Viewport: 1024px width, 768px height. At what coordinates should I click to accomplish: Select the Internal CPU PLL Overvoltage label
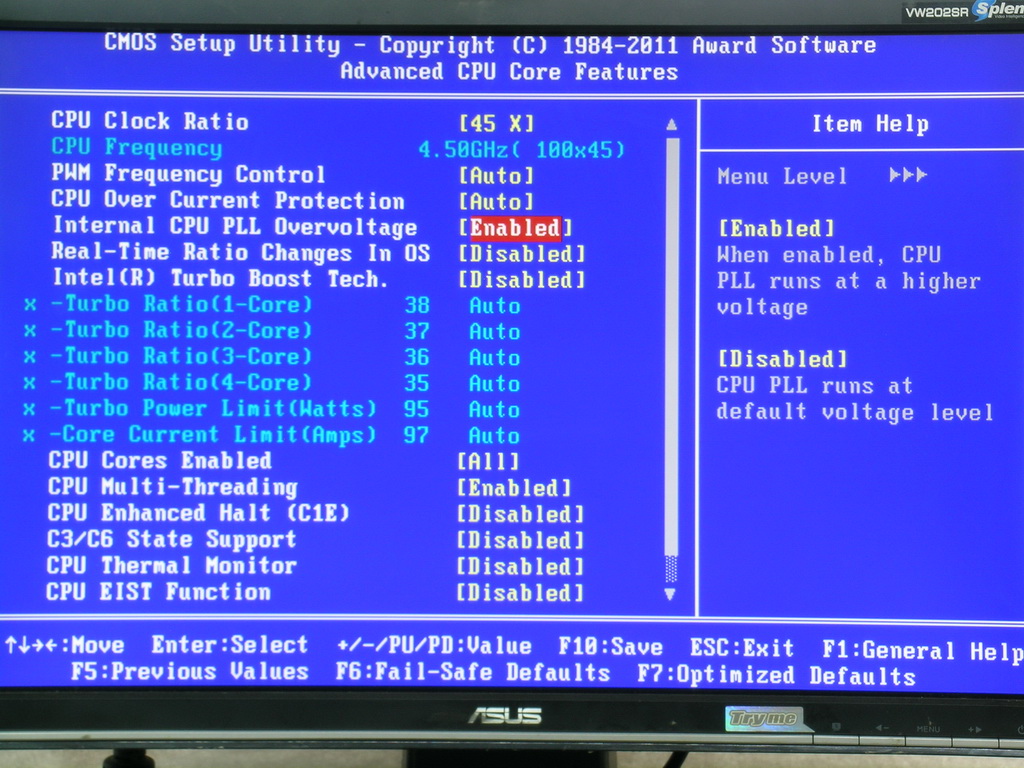235,226
